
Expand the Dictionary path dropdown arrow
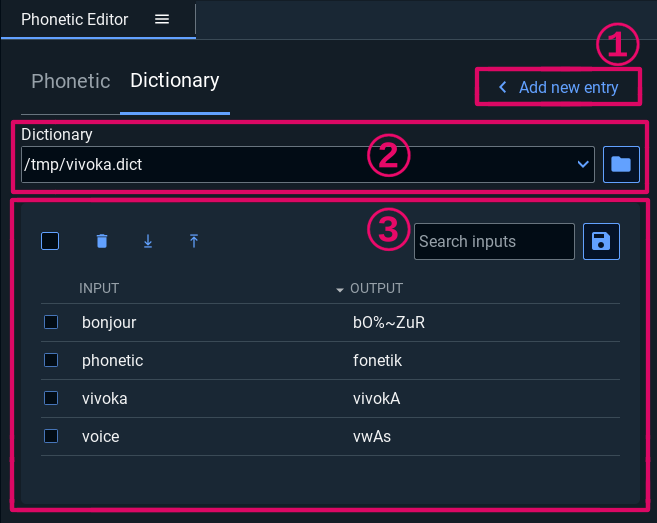(x=583, y=164)
